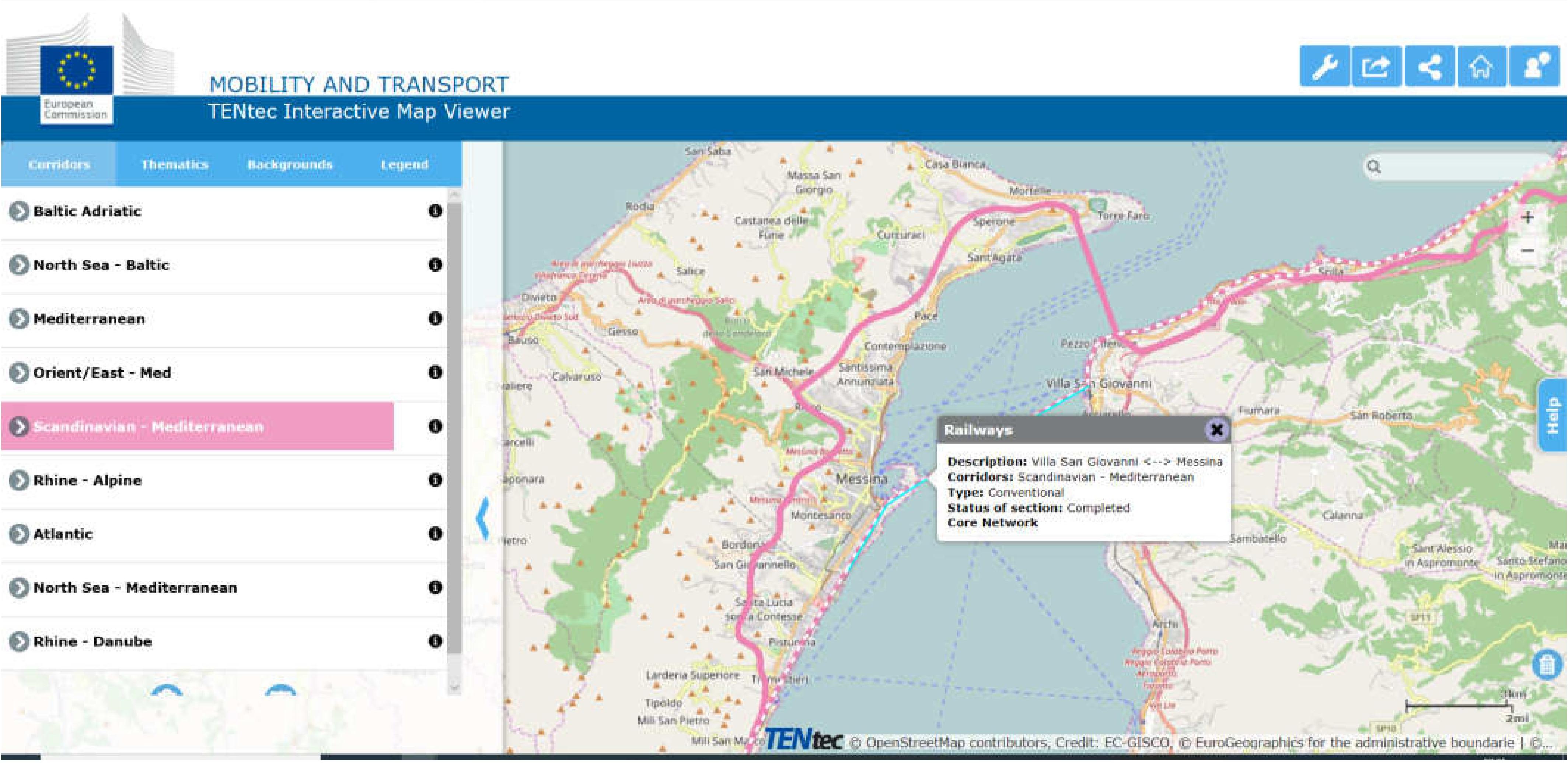Switch to the Legend tab
This screenshot has width=1568, height=763.
point(404,164)
